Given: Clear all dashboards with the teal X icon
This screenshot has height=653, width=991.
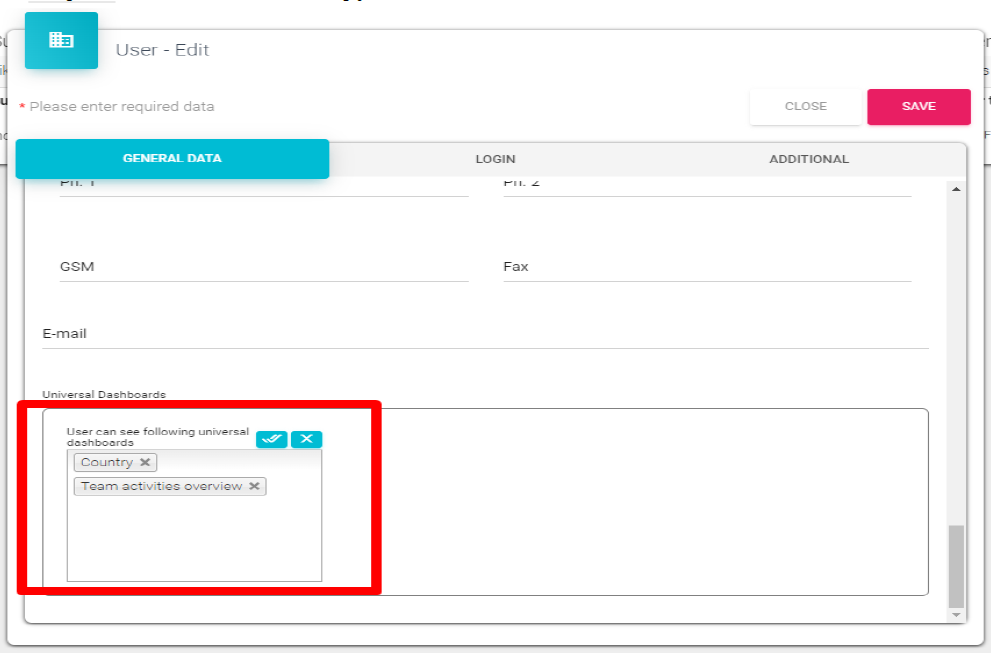Looking at the screenshot, I should click(307, 439).
